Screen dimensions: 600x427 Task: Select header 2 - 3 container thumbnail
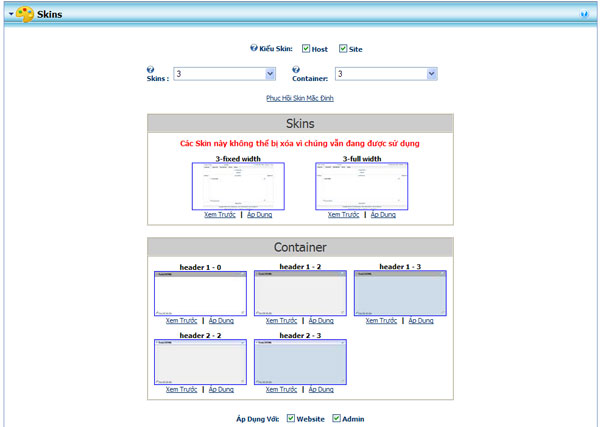(300, 362)
